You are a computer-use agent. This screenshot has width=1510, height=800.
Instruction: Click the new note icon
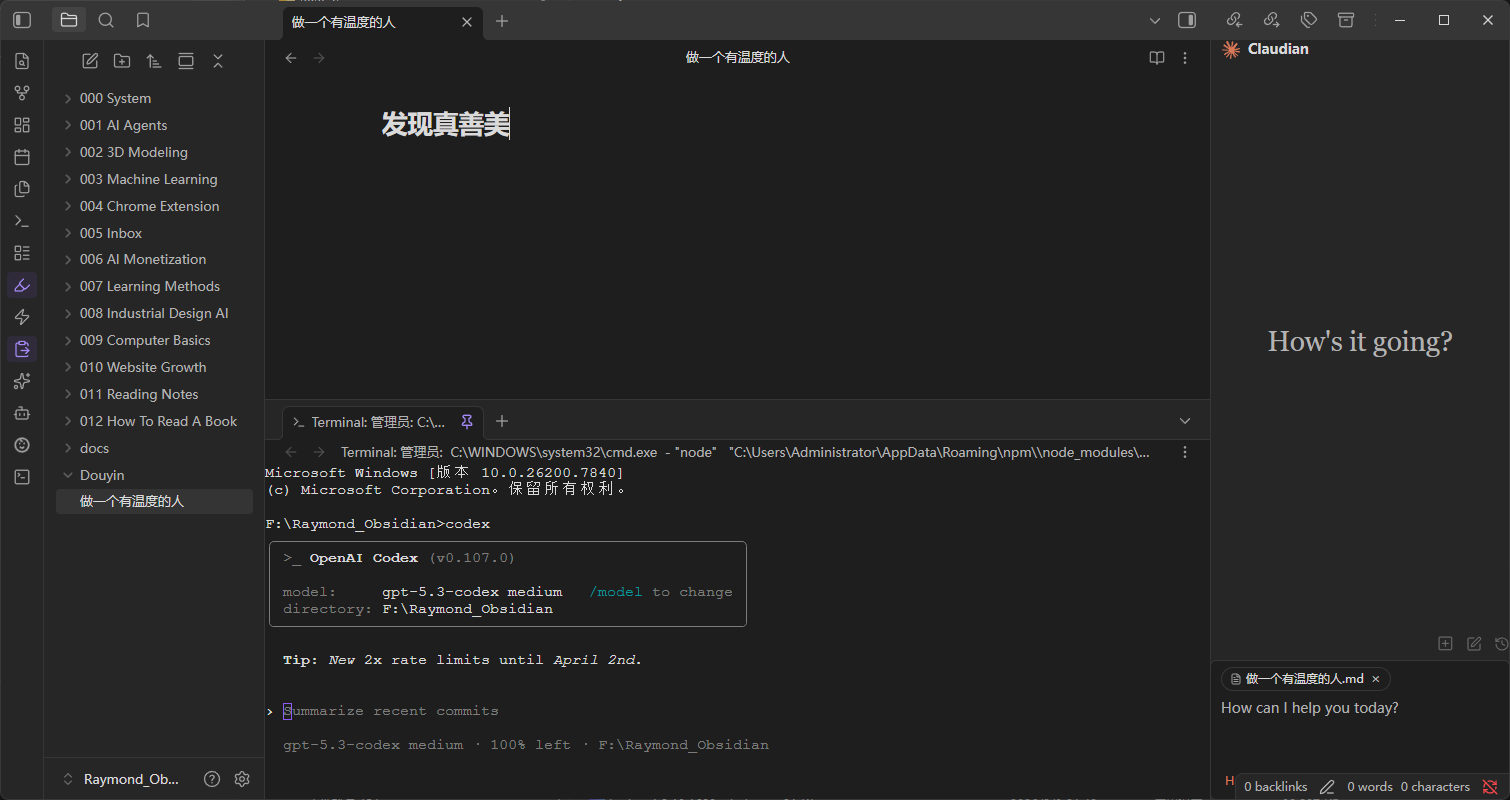tap(90, 61)
